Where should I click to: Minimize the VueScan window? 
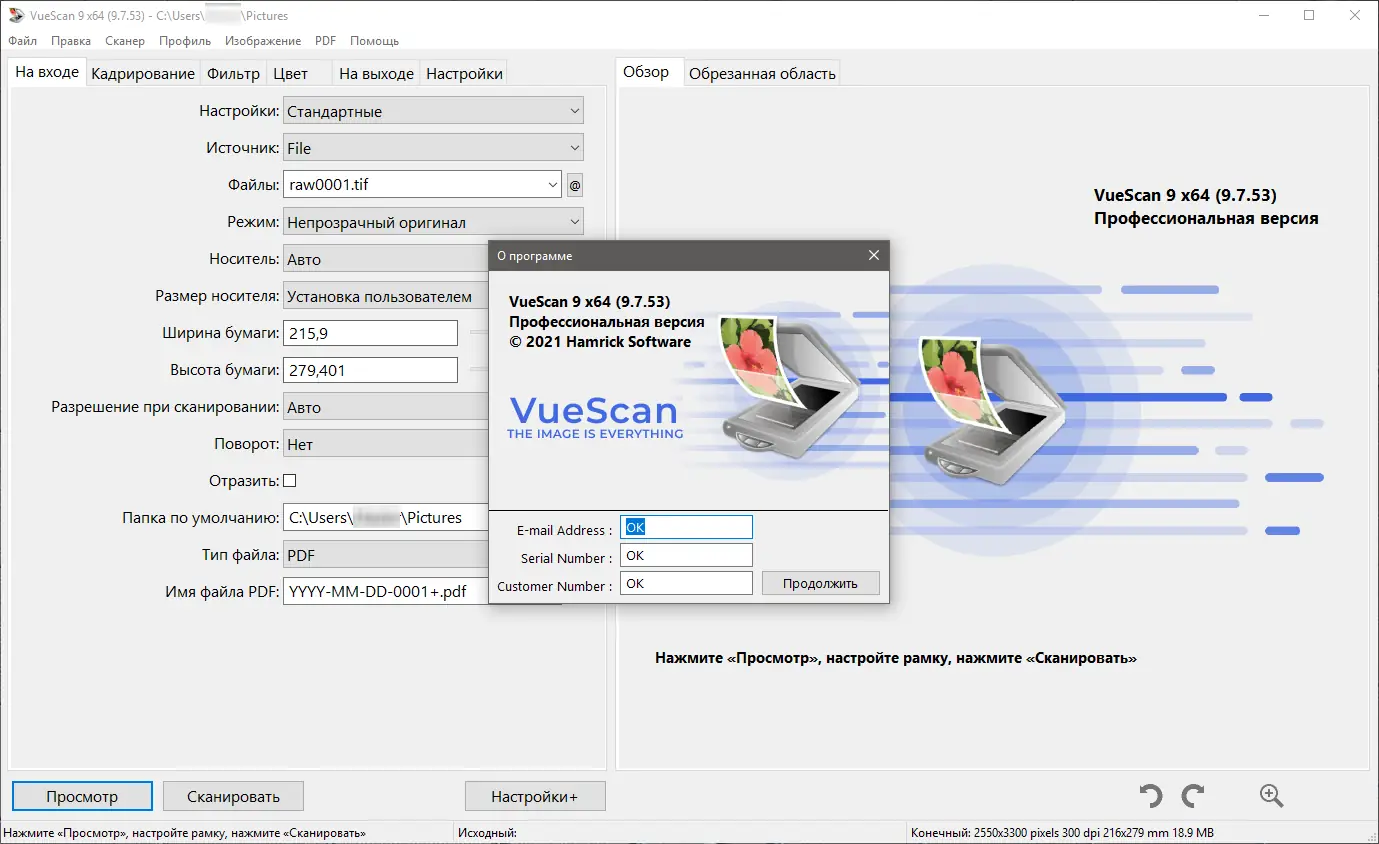click(x=1263, y=15)
